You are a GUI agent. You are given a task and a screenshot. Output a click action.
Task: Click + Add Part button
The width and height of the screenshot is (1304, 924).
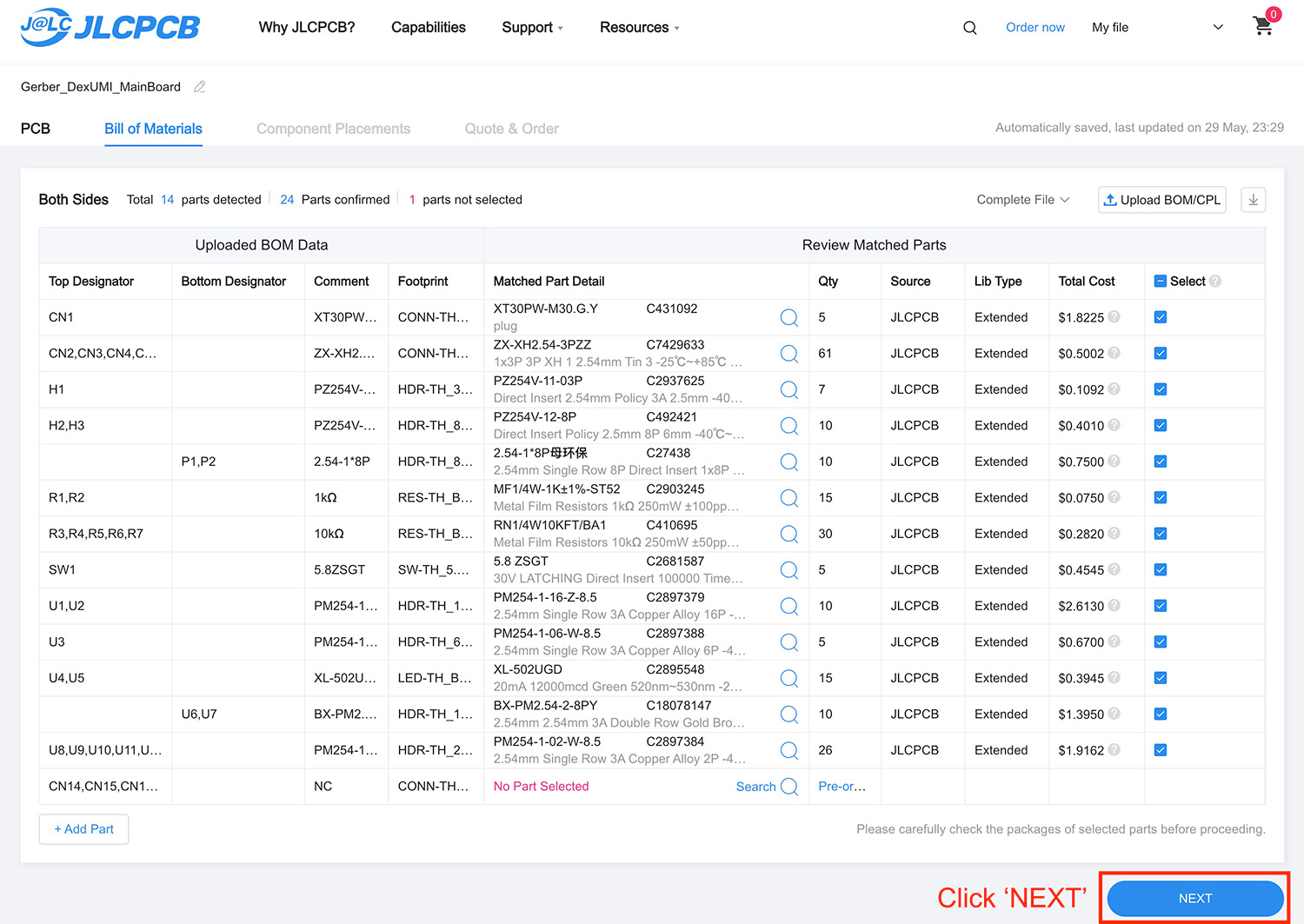point(83,829)
